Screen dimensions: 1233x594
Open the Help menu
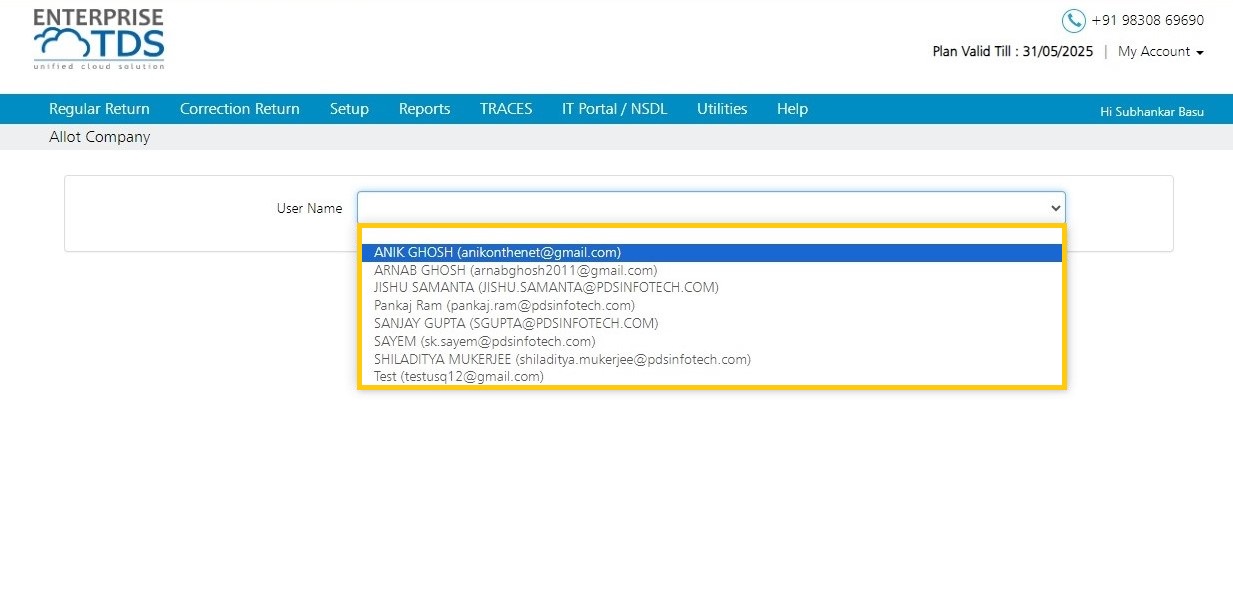coord(792,109)
